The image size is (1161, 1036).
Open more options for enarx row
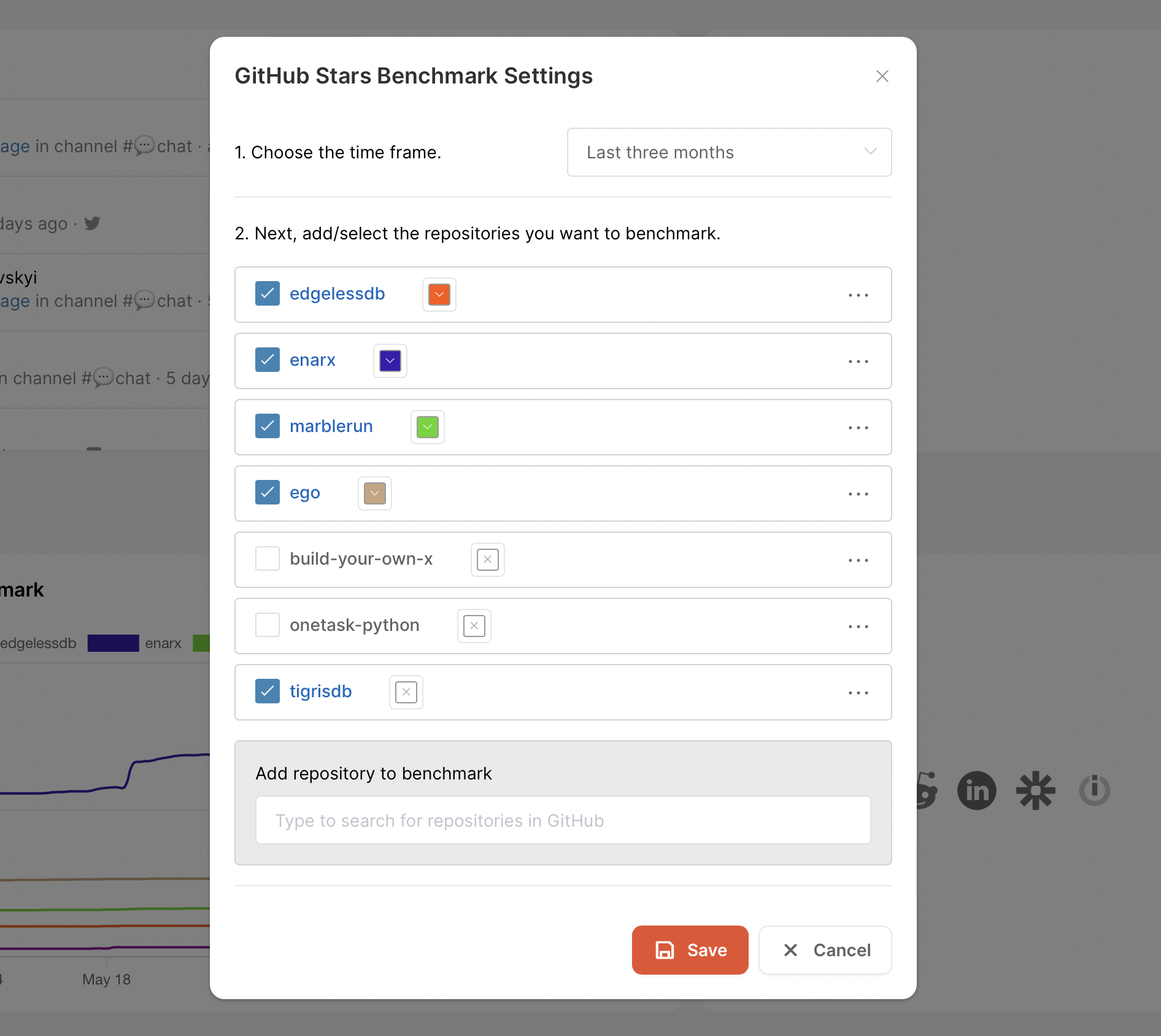pyautogui.click(x=858, y=361)
